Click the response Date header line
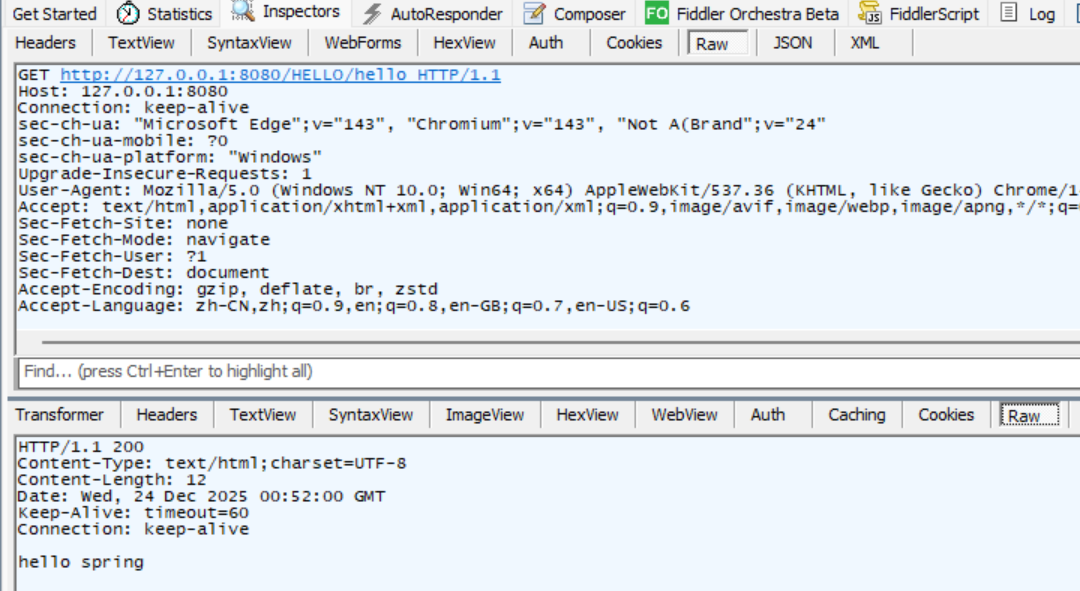This screenshot has height=591, width=1080. 201,496
